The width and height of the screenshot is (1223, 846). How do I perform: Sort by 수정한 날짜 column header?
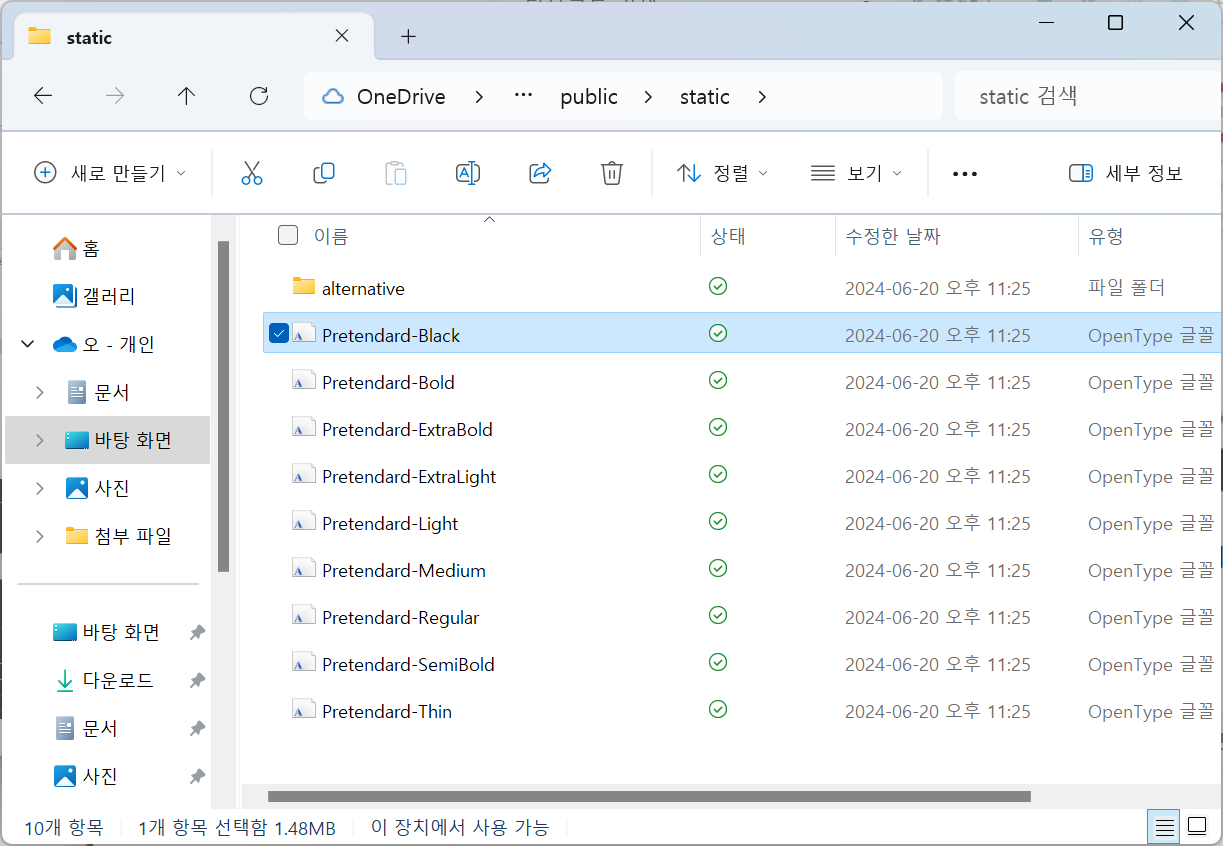pyautogui.click(x=893, y=237)
